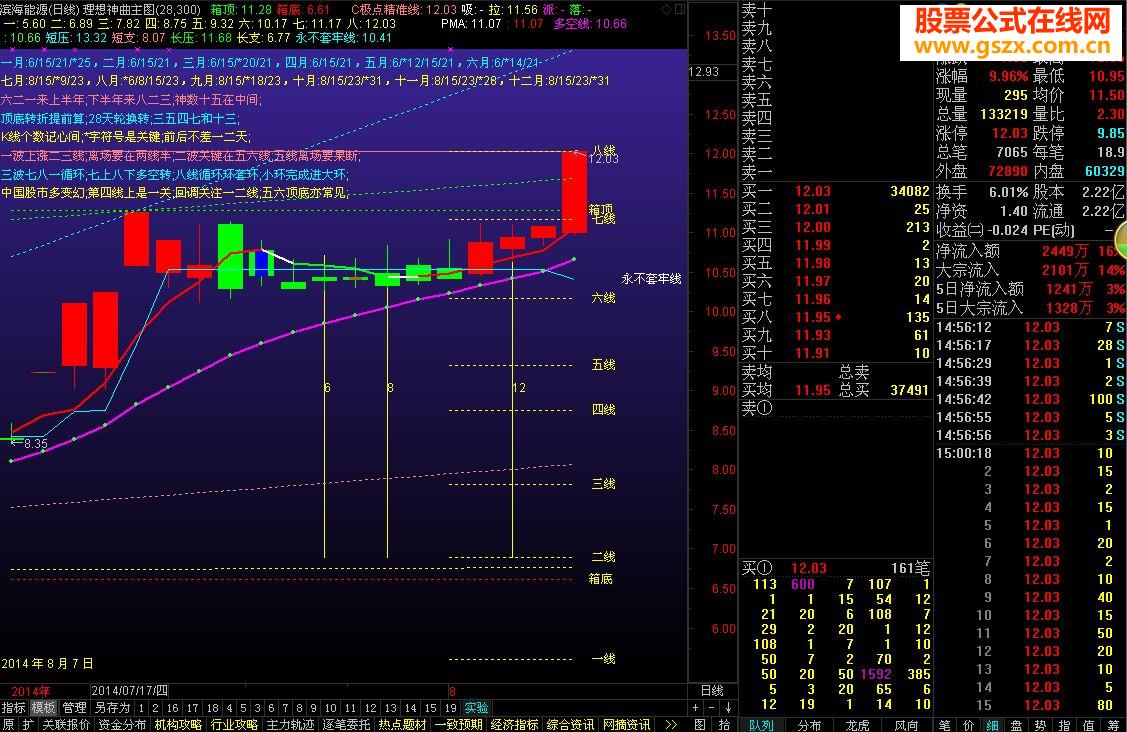Expand more tabs with the >> button
The image size is (1127, 732).
(671, 725)
